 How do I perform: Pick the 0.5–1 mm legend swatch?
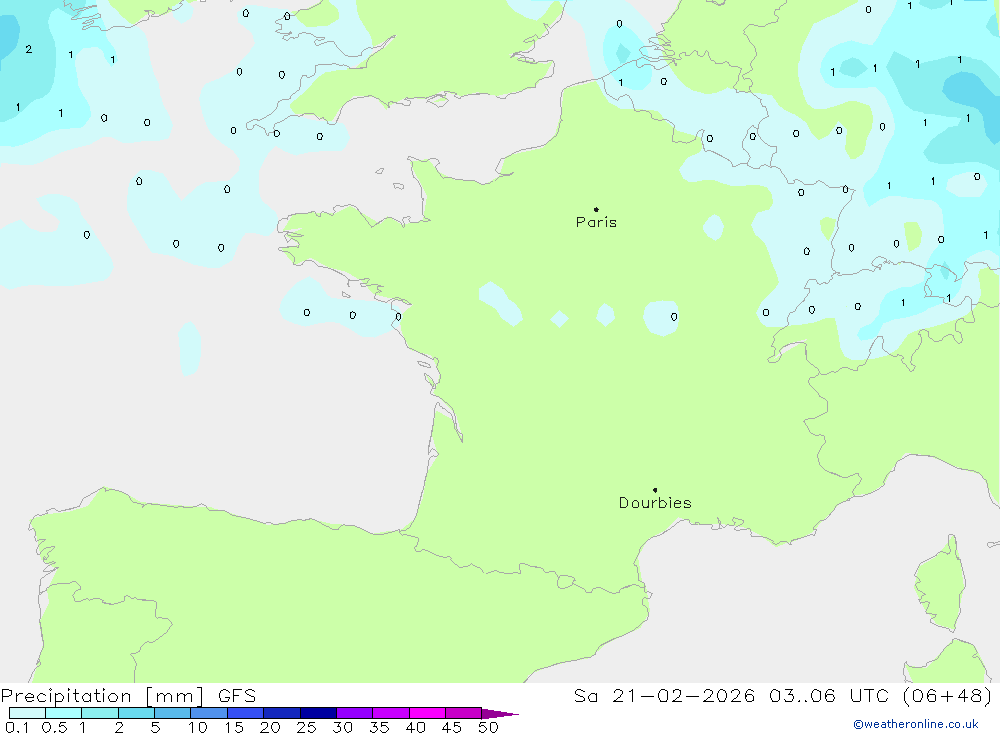tap(64, 713)
